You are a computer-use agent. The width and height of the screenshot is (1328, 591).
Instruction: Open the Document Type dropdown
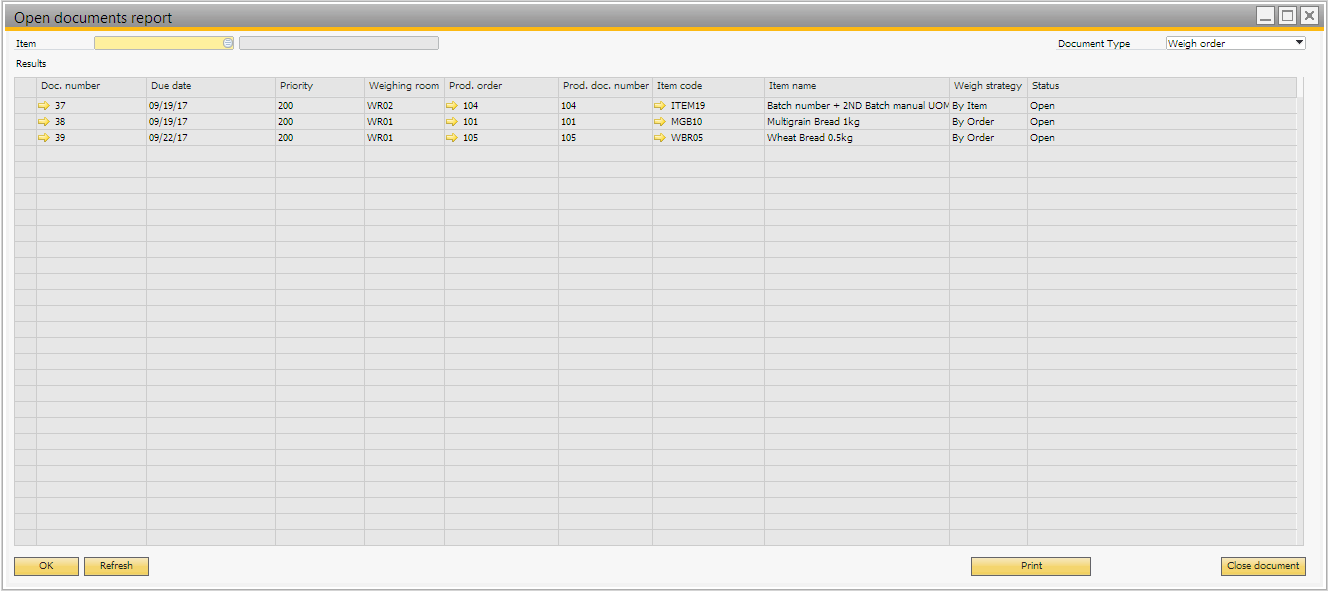coord(1297,43)
